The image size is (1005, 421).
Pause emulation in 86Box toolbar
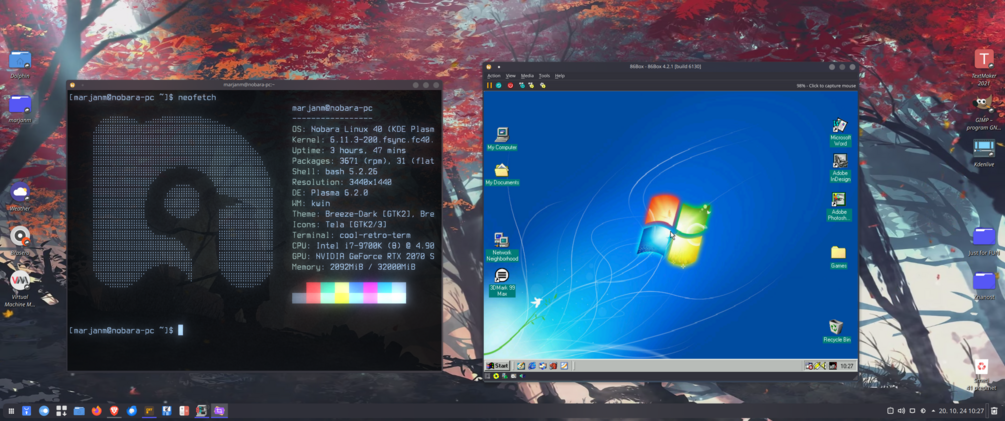coord(490,85)
